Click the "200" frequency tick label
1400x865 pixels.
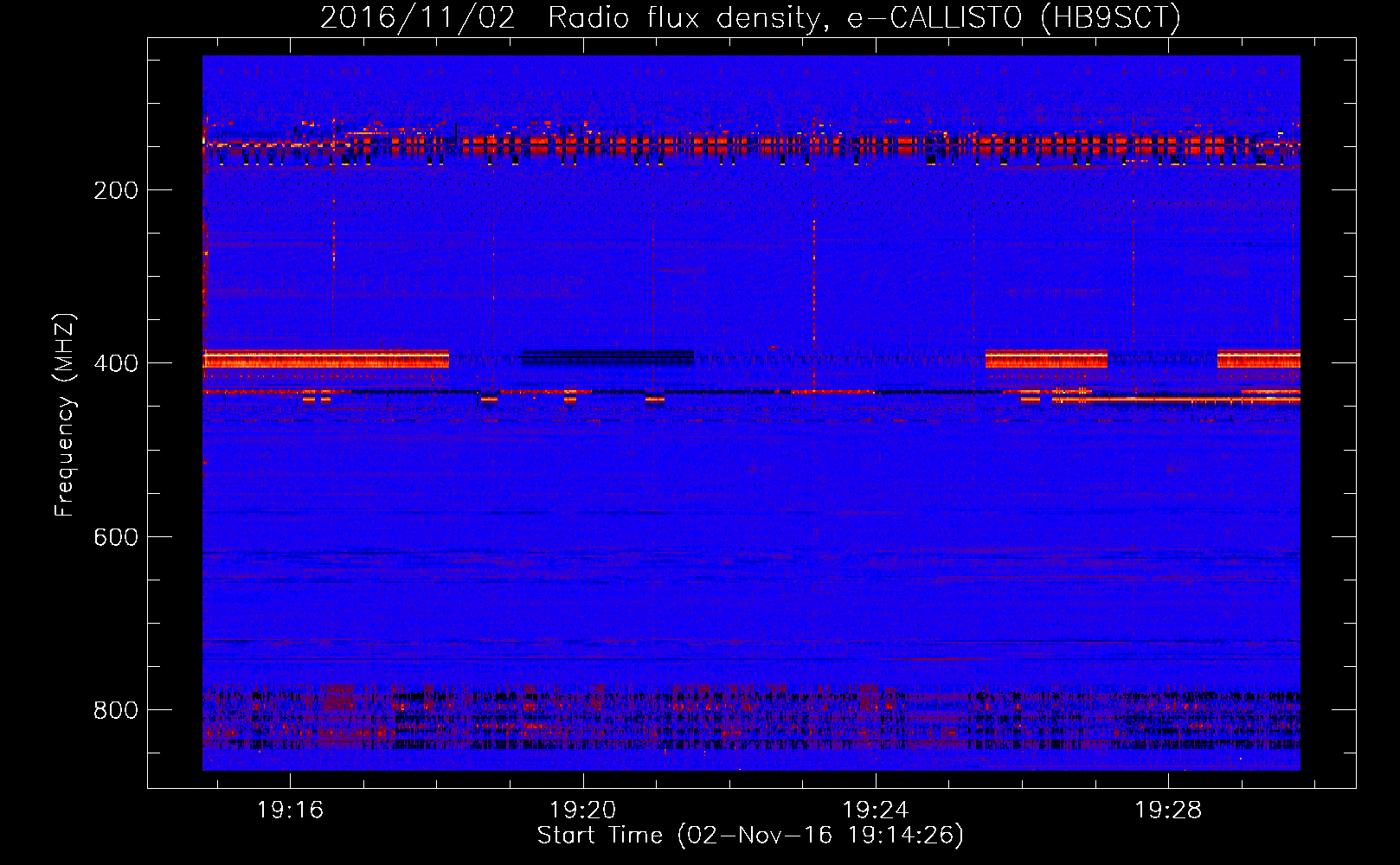click(116, 190)
